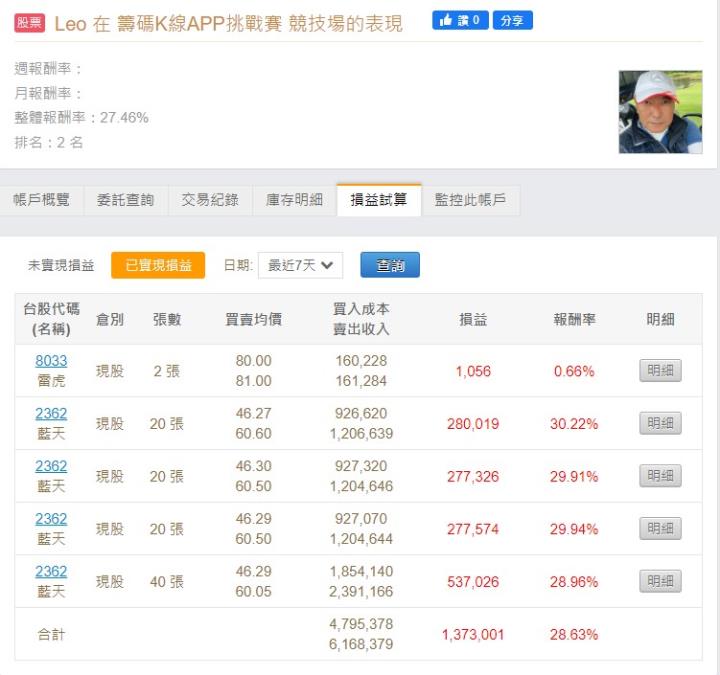Click the 排名:2 名 ranking text
The height and width of the screenshot is (675, 720).
pos(49,142)
